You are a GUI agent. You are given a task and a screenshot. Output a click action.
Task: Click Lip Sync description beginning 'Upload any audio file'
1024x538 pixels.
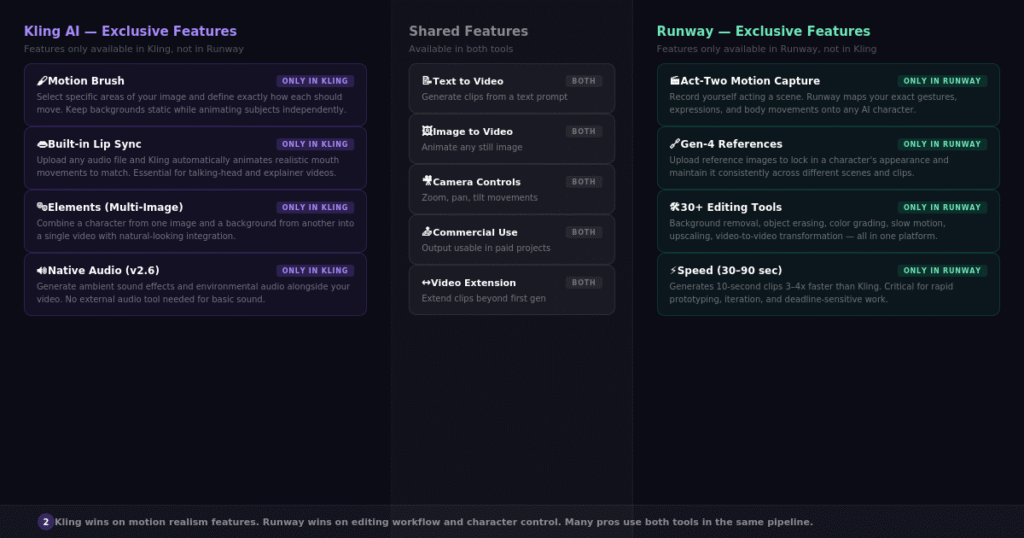coord(187,166)
